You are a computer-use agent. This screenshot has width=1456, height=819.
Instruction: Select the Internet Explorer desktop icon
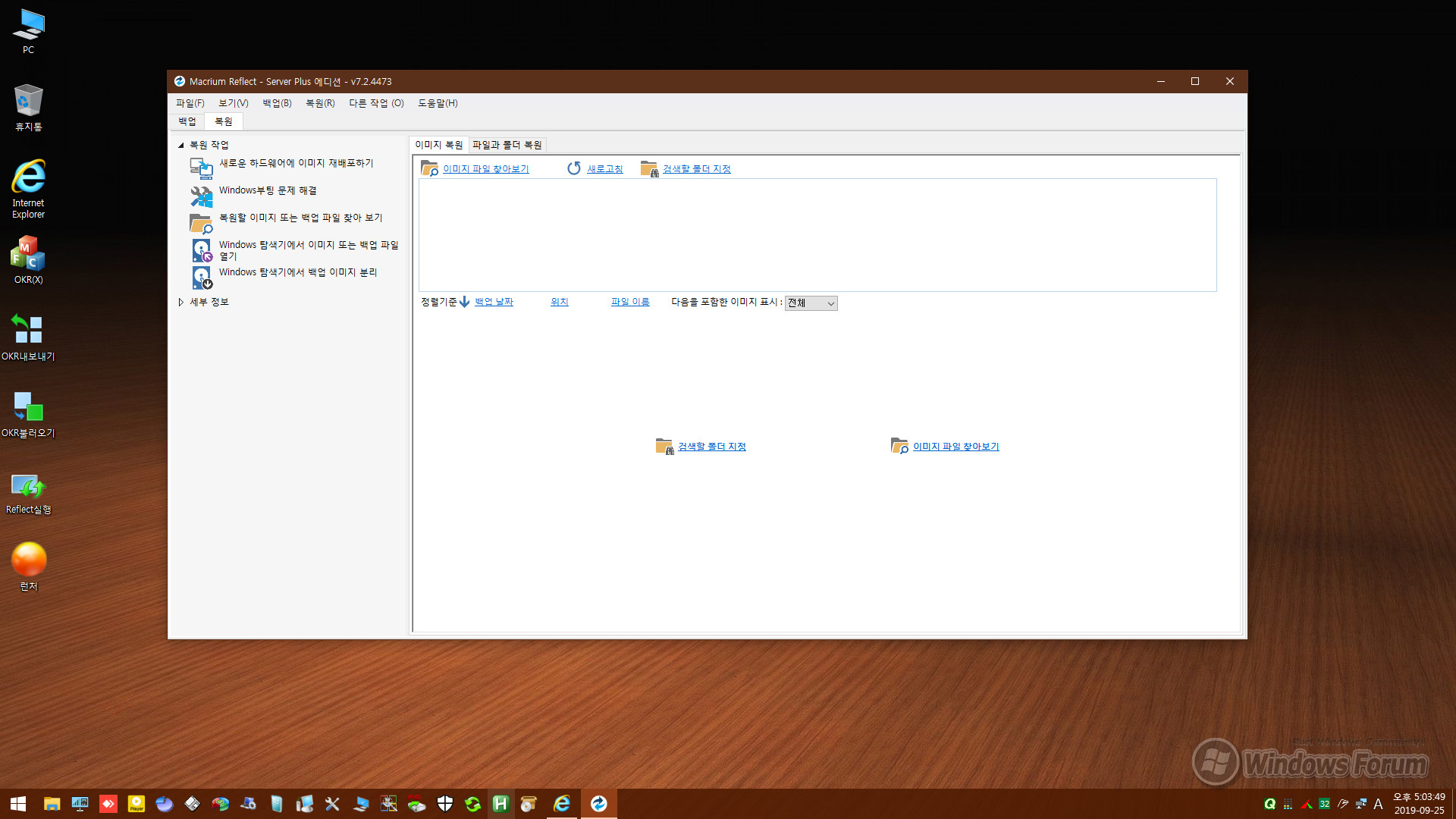click(28, 190)
